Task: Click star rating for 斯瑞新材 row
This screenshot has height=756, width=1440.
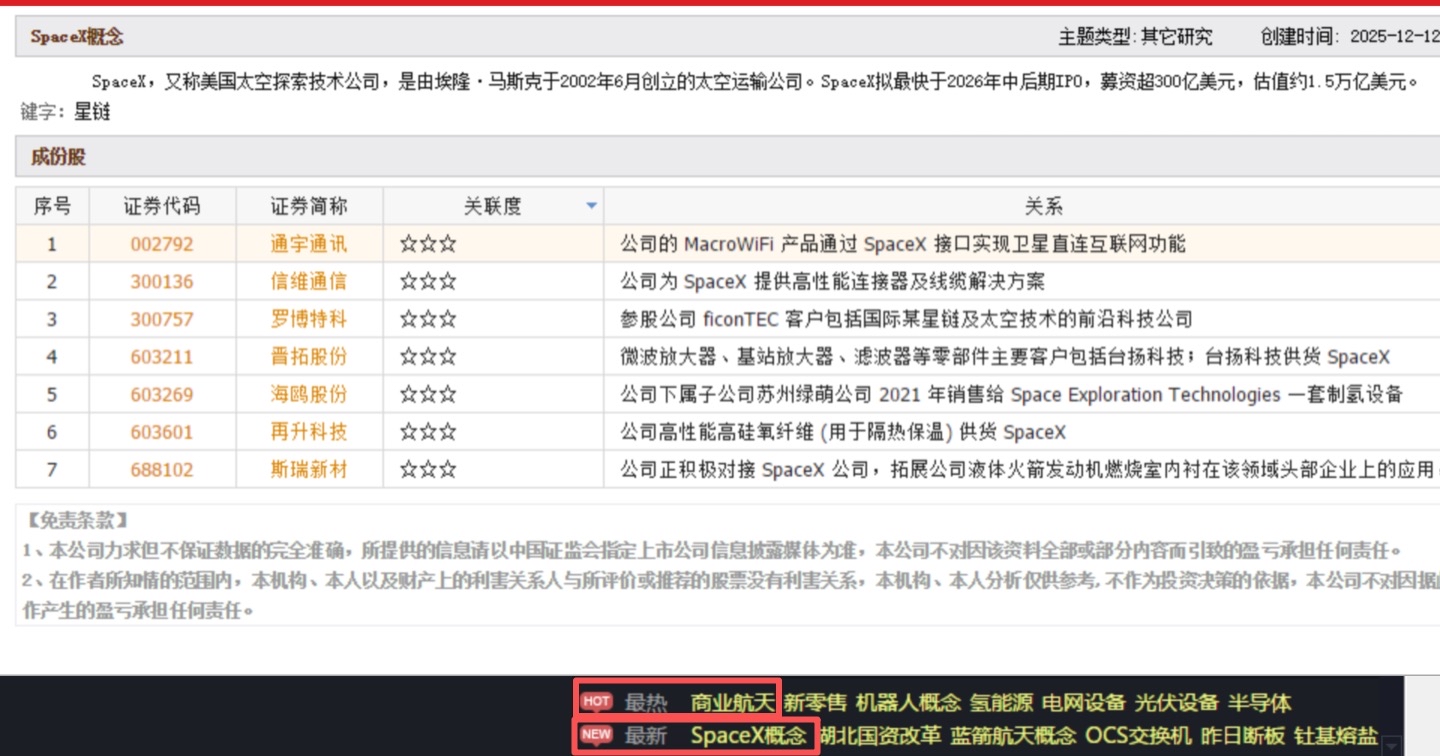Action: (428, 470)
